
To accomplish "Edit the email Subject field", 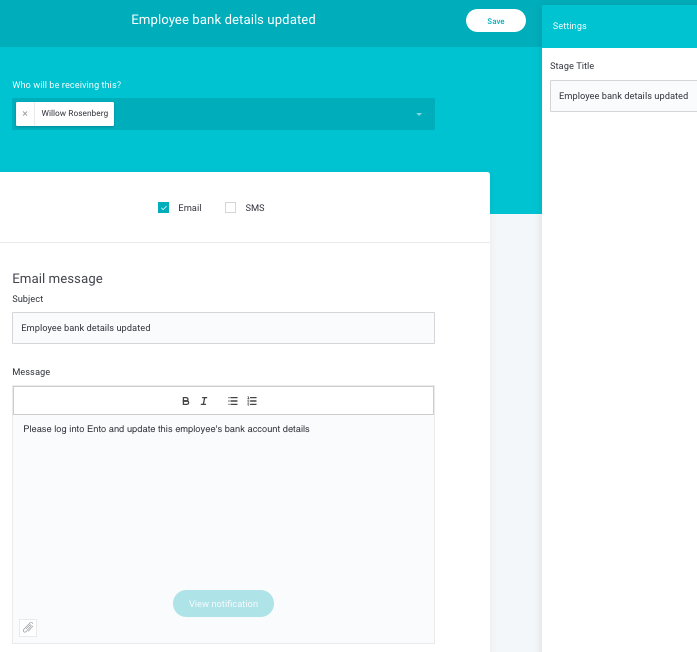I will pos(223,328).
